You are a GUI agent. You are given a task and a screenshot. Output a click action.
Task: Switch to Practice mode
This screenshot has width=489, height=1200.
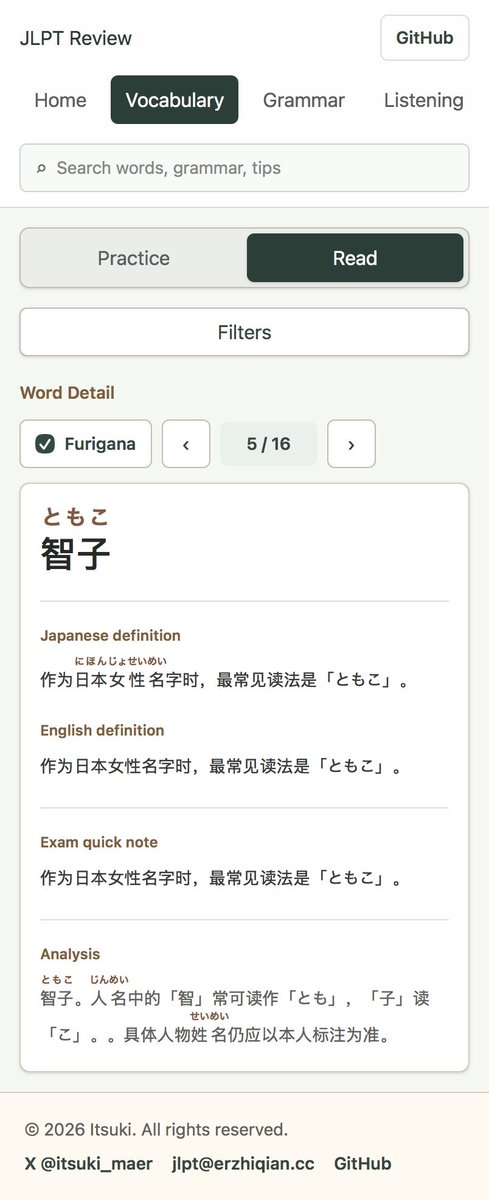[133, 258]
